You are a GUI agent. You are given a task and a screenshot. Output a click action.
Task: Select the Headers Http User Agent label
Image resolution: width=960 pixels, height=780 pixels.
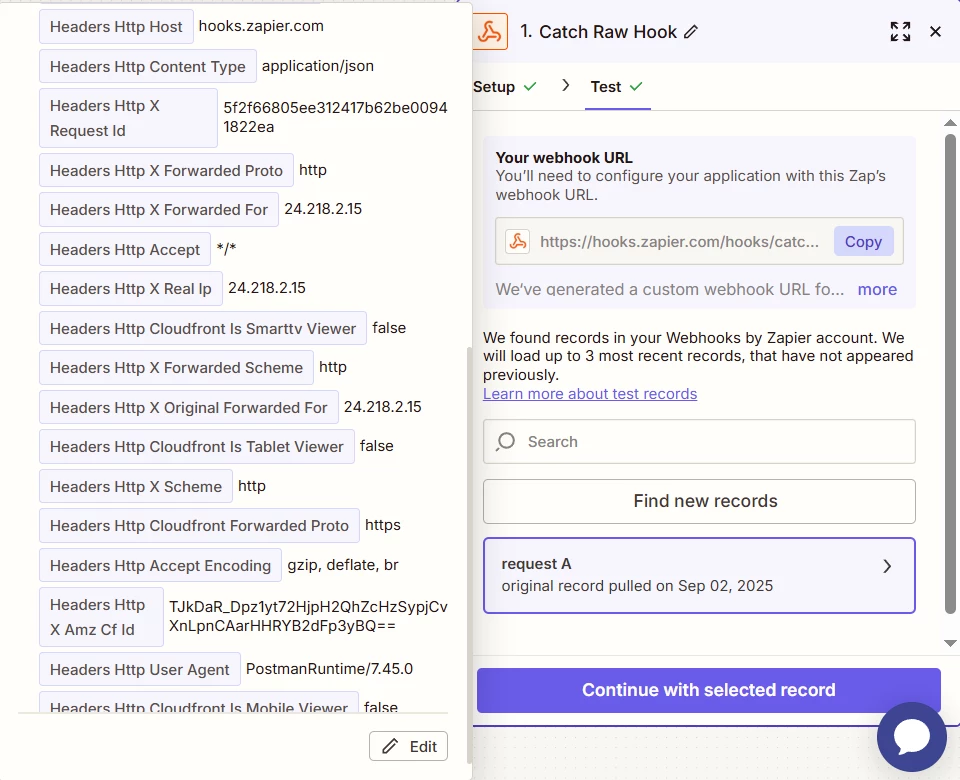(x=140, y=669)
